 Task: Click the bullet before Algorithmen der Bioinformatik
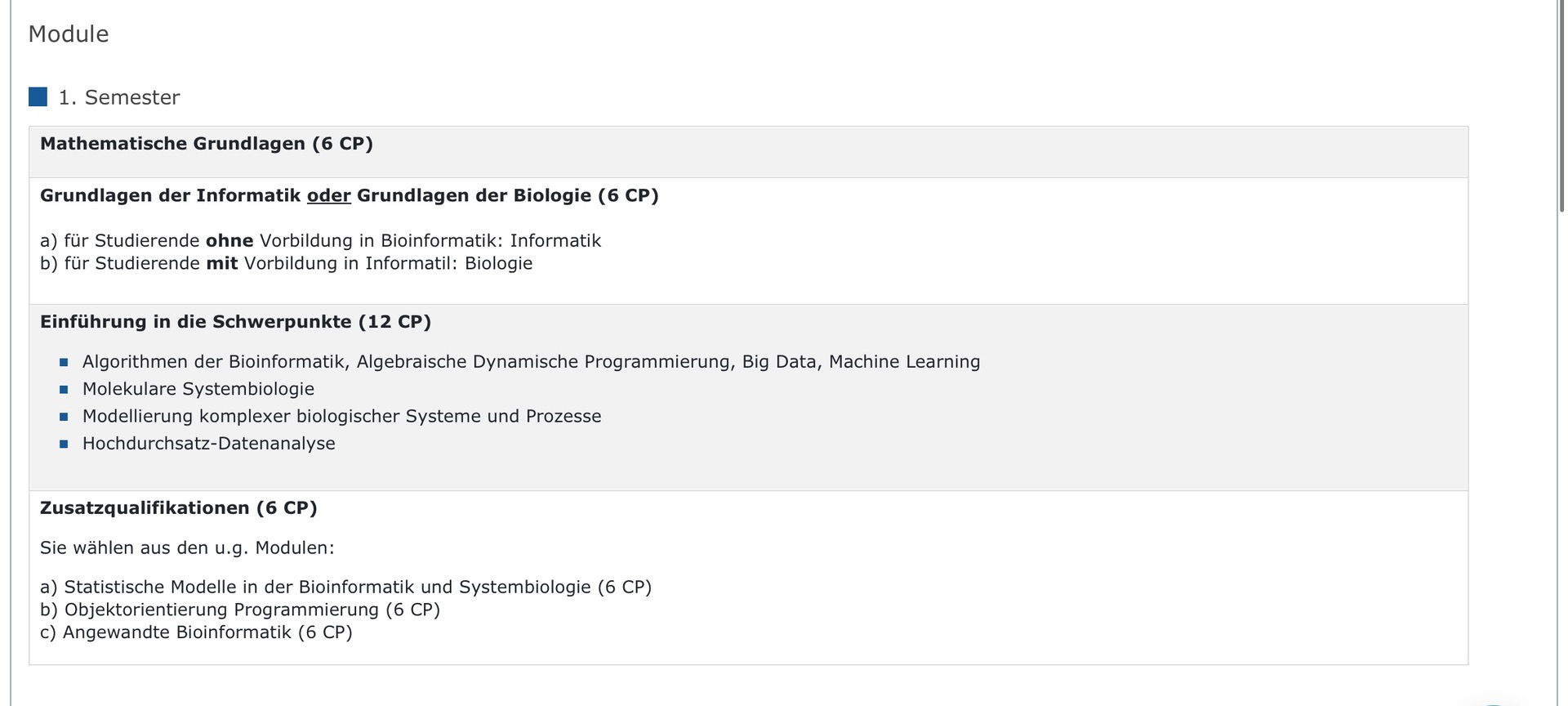64,362
